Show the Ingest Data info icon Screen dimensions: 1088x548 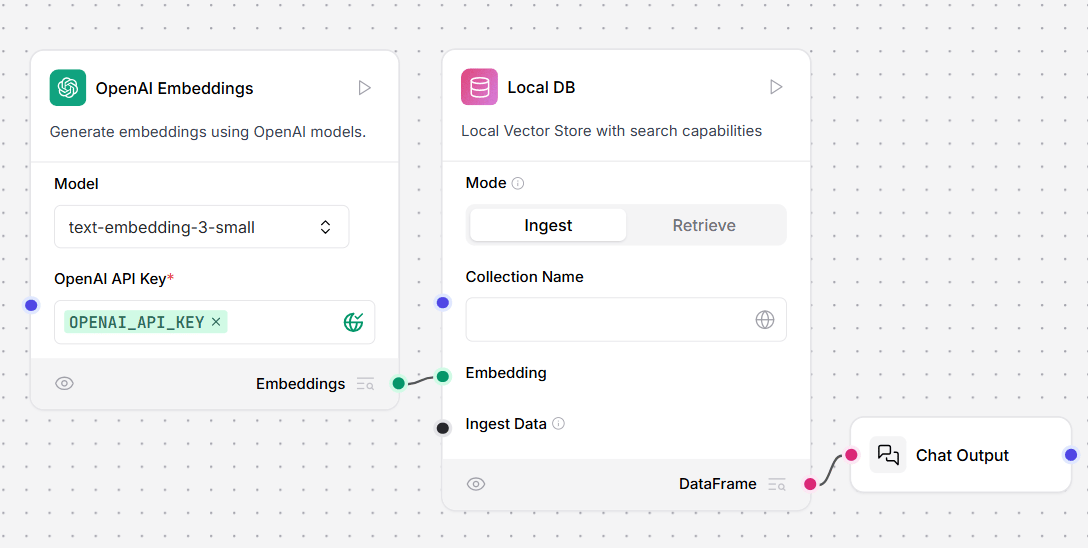pyautogui.click(x=559, y=423)
